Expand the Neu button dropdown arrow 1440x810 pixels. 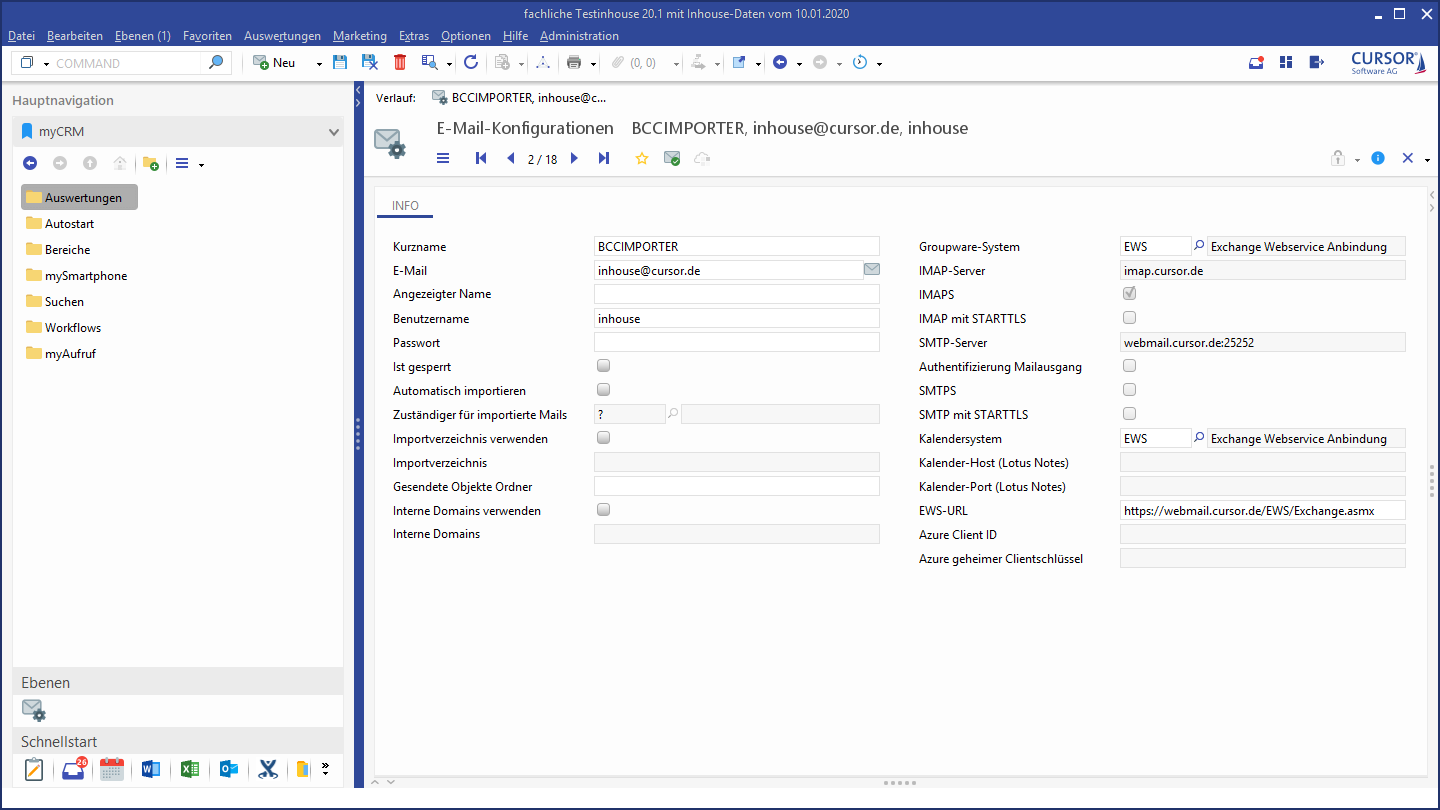(x=319, y=64)
